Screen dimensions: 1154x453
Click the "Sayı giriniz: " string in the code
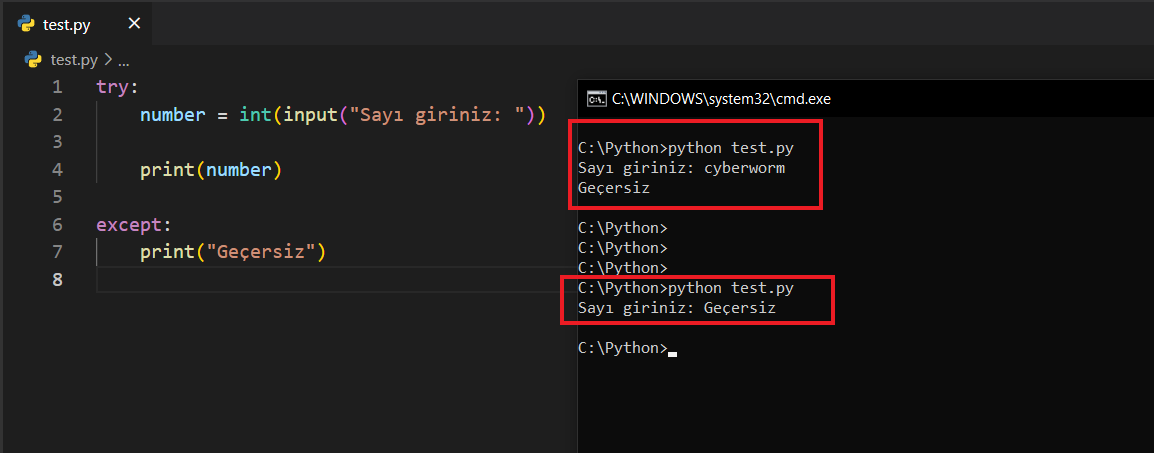(x=436, y=115)
